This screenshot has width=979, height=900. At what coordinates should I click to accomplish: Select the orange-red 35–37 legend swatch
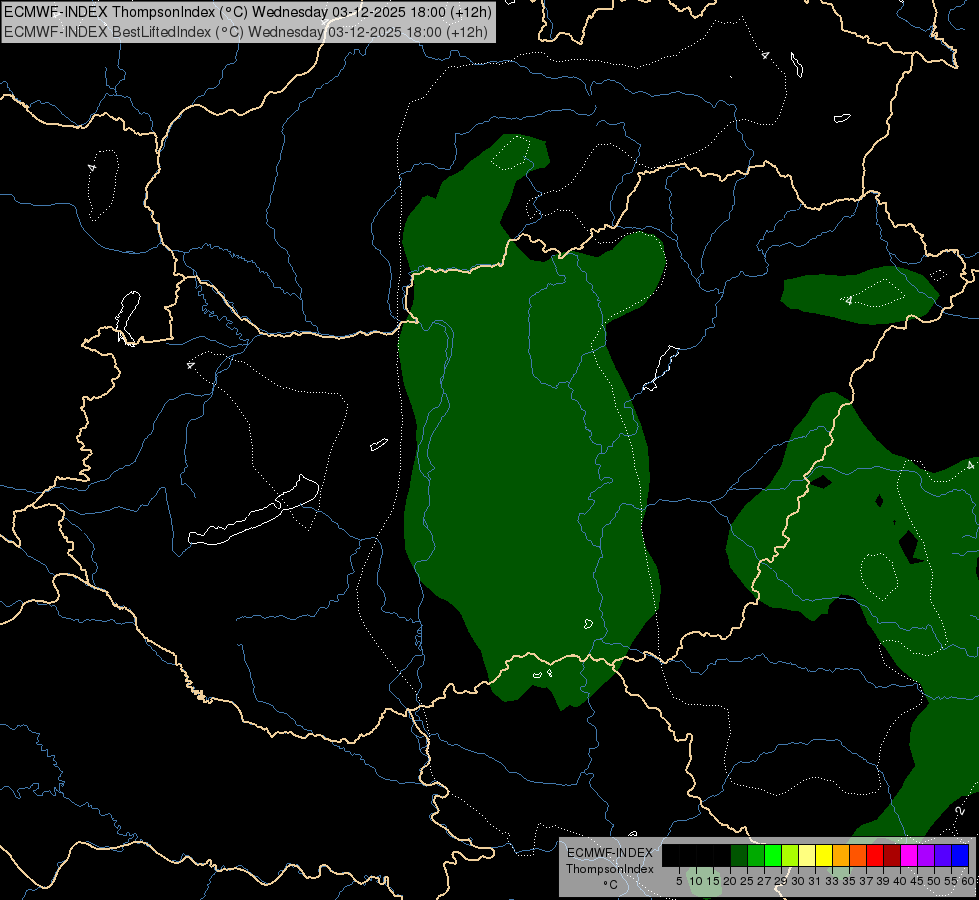[x=858, y=855]
